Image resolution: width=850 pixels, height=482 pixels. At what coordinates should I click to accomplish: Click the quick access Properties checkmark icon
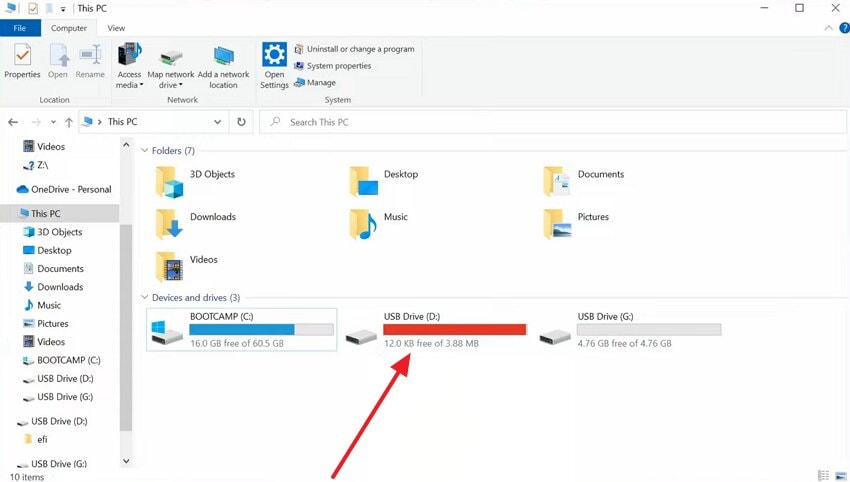point(33,8)
